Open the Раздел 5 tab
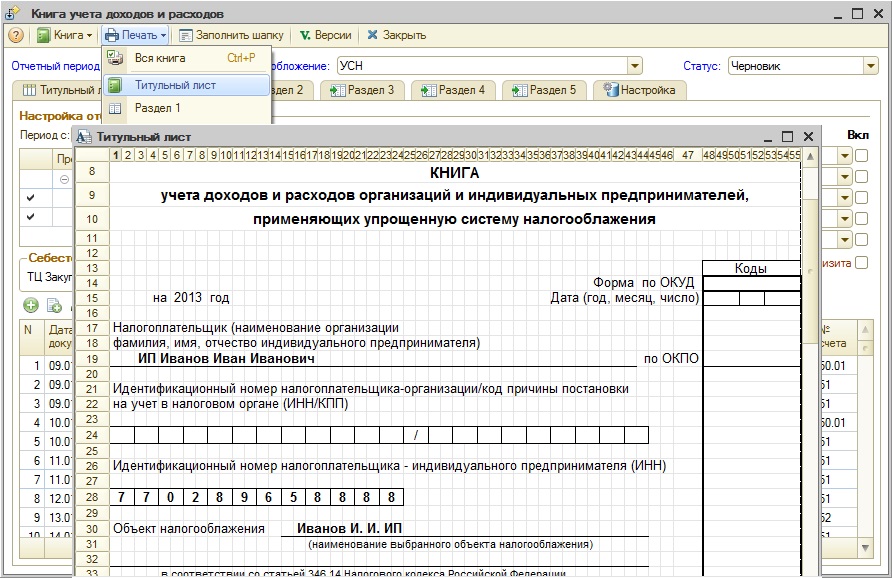892x578 pixels. [544, 90]
